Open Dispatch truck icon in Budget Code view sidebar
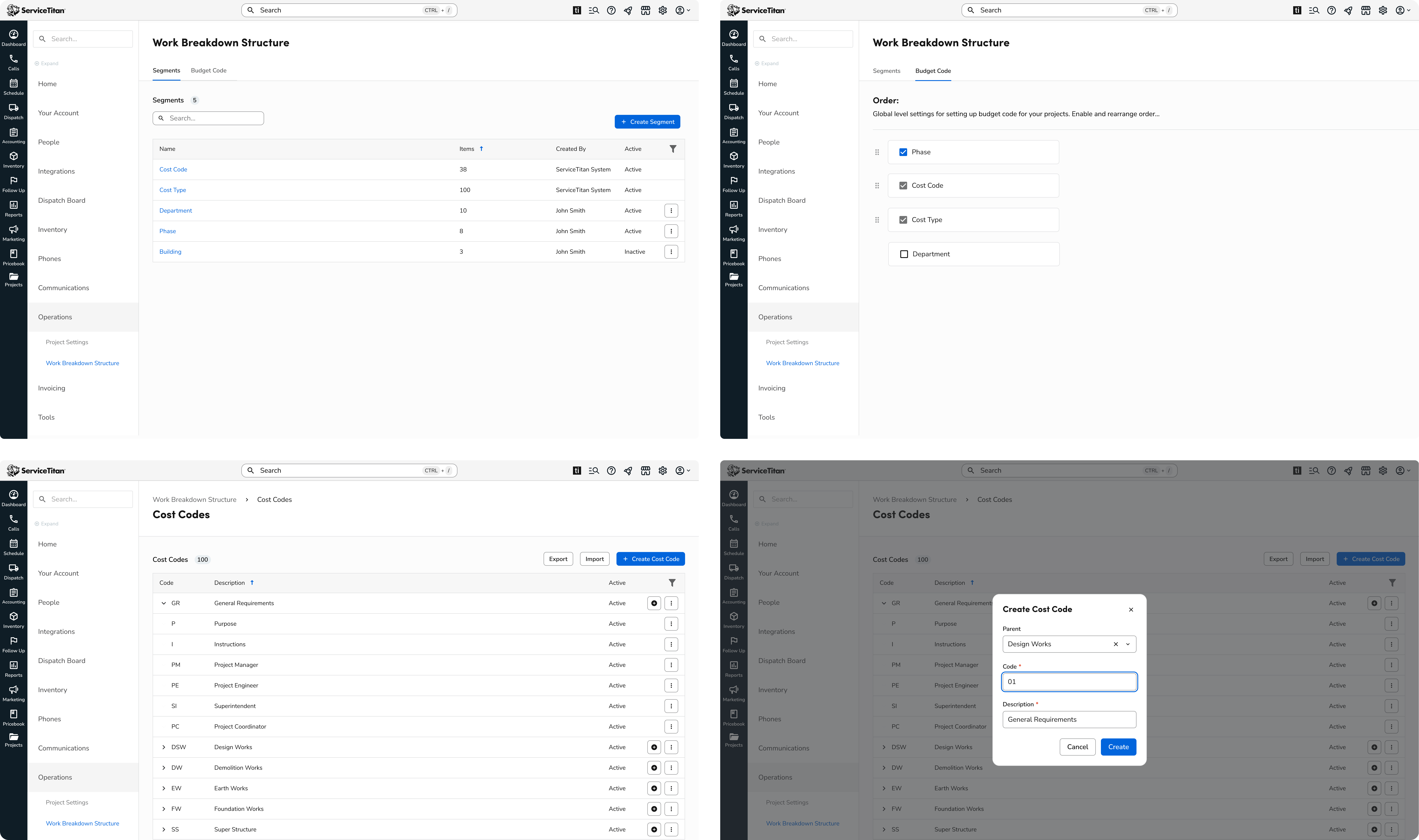1419x840 pixels. (x=734, y=108)
